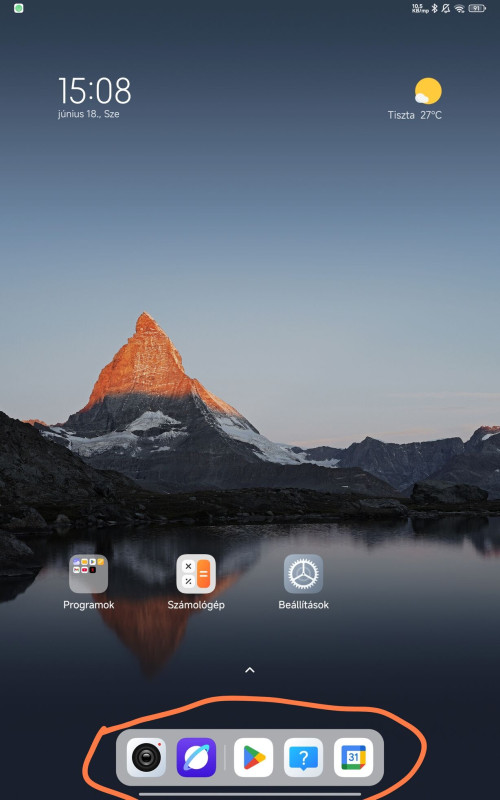The image size is (500, 800).
Task: Tap the battery indicator in the status bar
Action: coord(477,8)
